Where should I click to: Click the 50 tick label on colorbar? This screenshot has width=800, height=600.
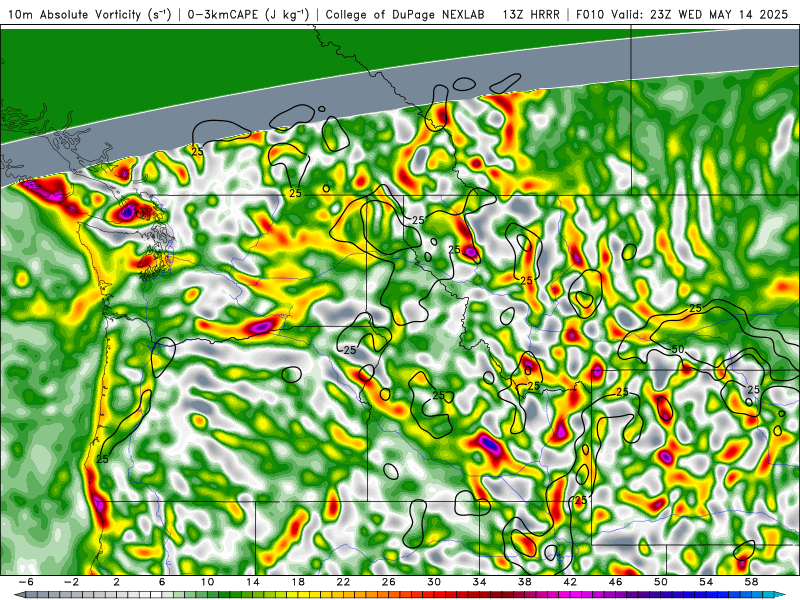tap(661, 582)
